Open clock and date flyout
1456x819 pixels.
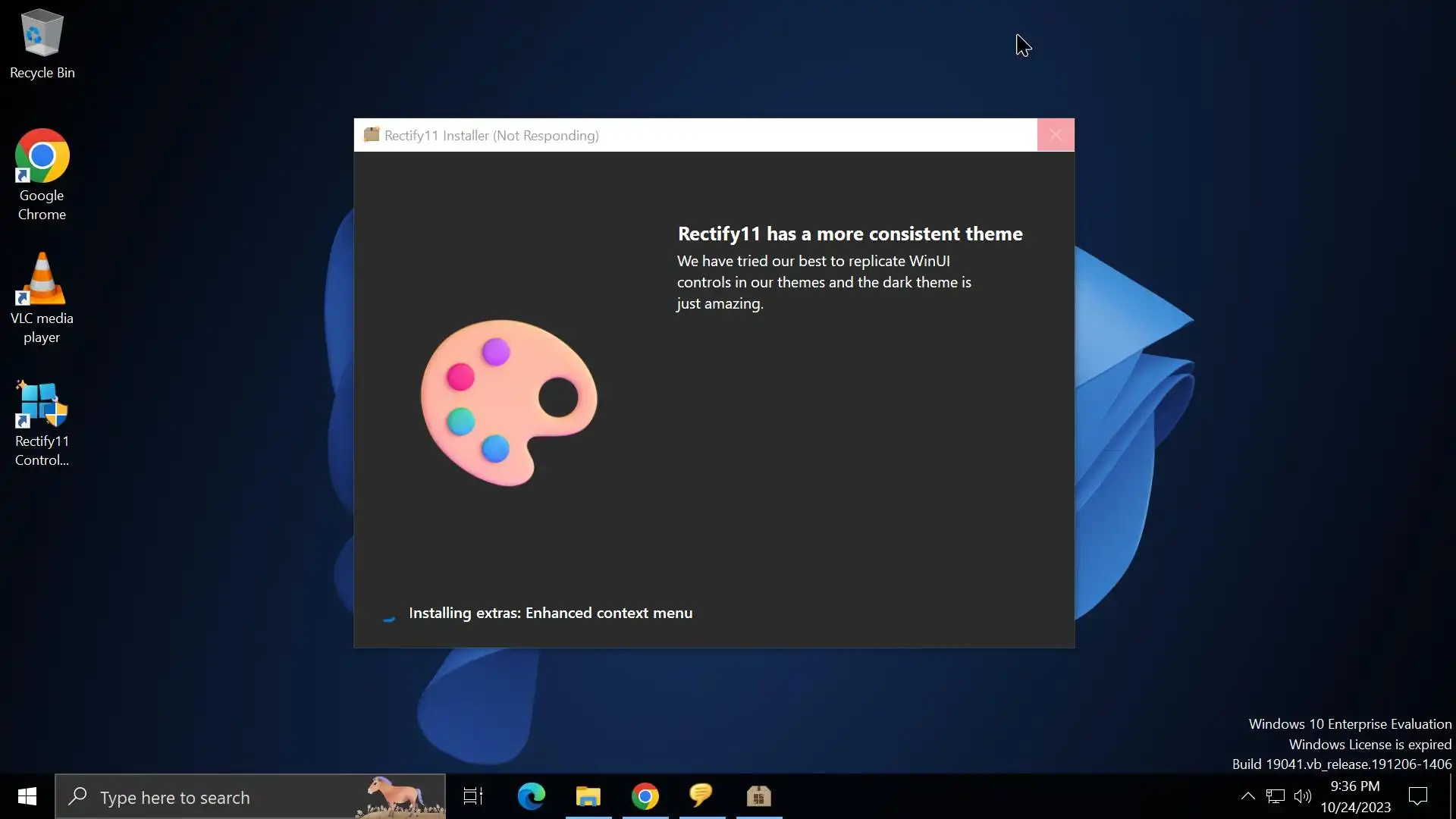(1355, 796)
